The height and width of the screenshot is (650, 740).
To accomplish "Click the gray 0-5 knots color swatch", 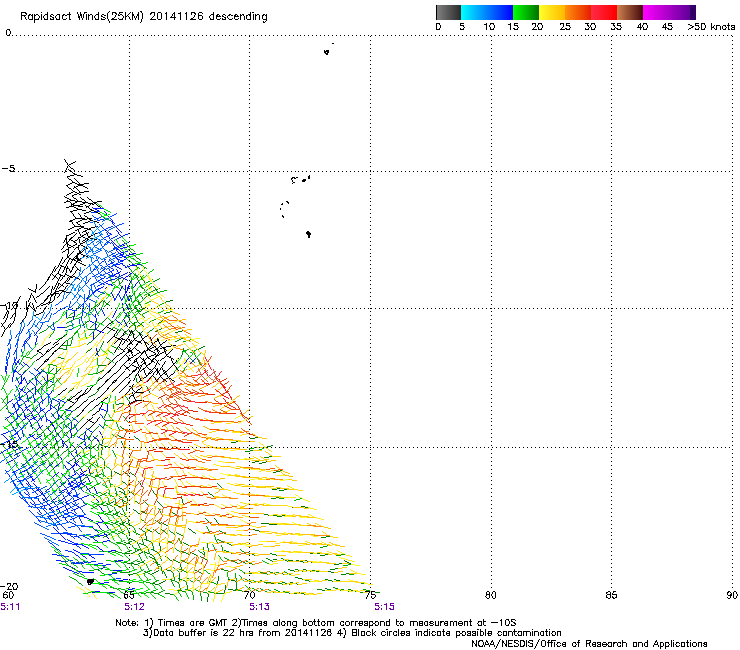I will pyautogui.click(x=448, y=12).
